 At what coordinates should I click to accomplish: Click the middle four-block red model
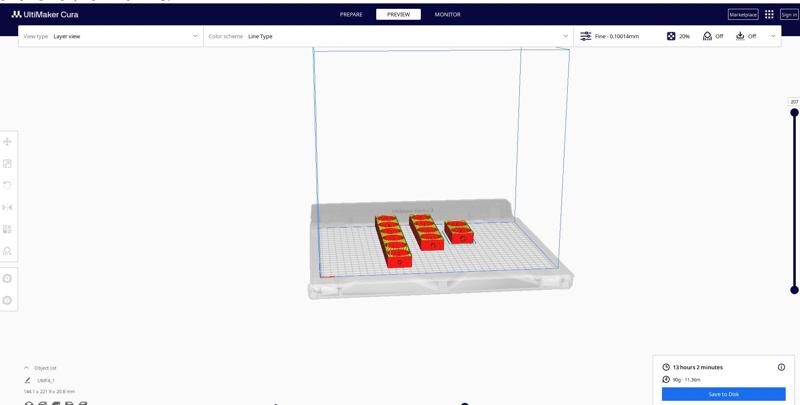pos(426,232)
